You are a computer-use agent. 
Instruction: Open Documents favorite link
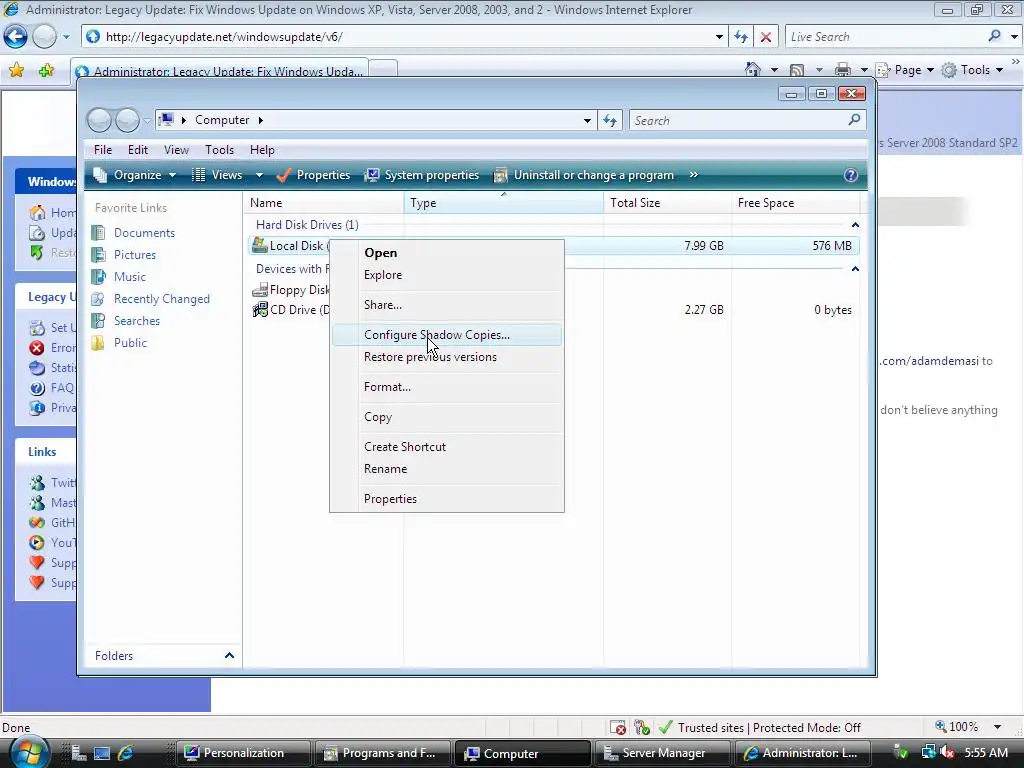pos(144,232)
